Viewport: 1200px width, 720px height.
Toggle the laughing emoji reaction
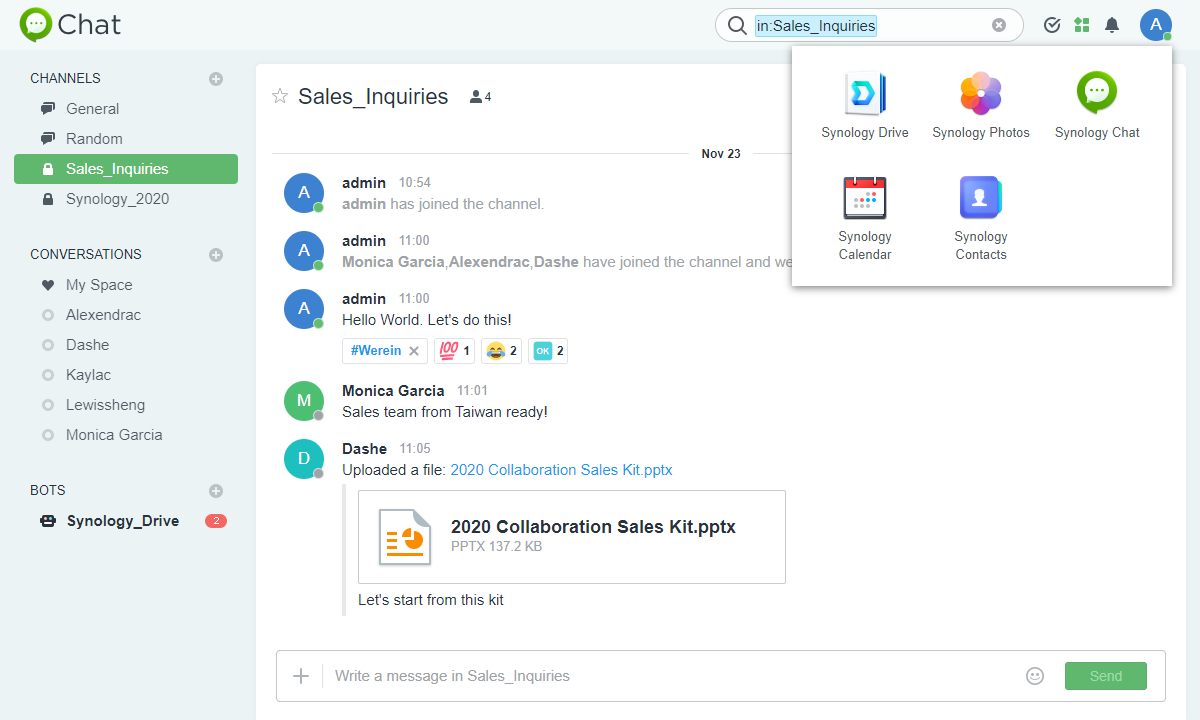point(501,351)
